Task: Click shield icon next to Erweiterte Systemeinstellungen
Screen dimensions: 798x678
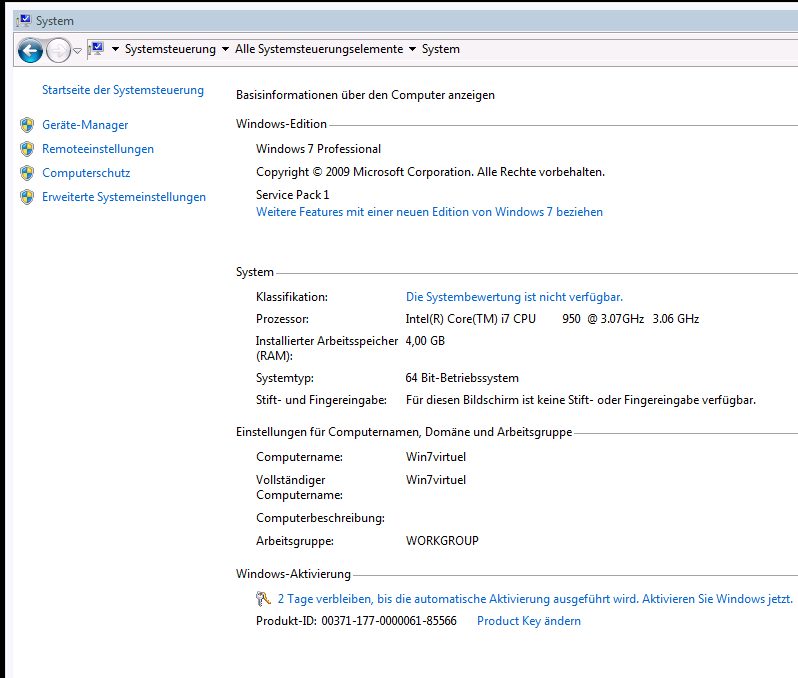Action: pos(27,196)
